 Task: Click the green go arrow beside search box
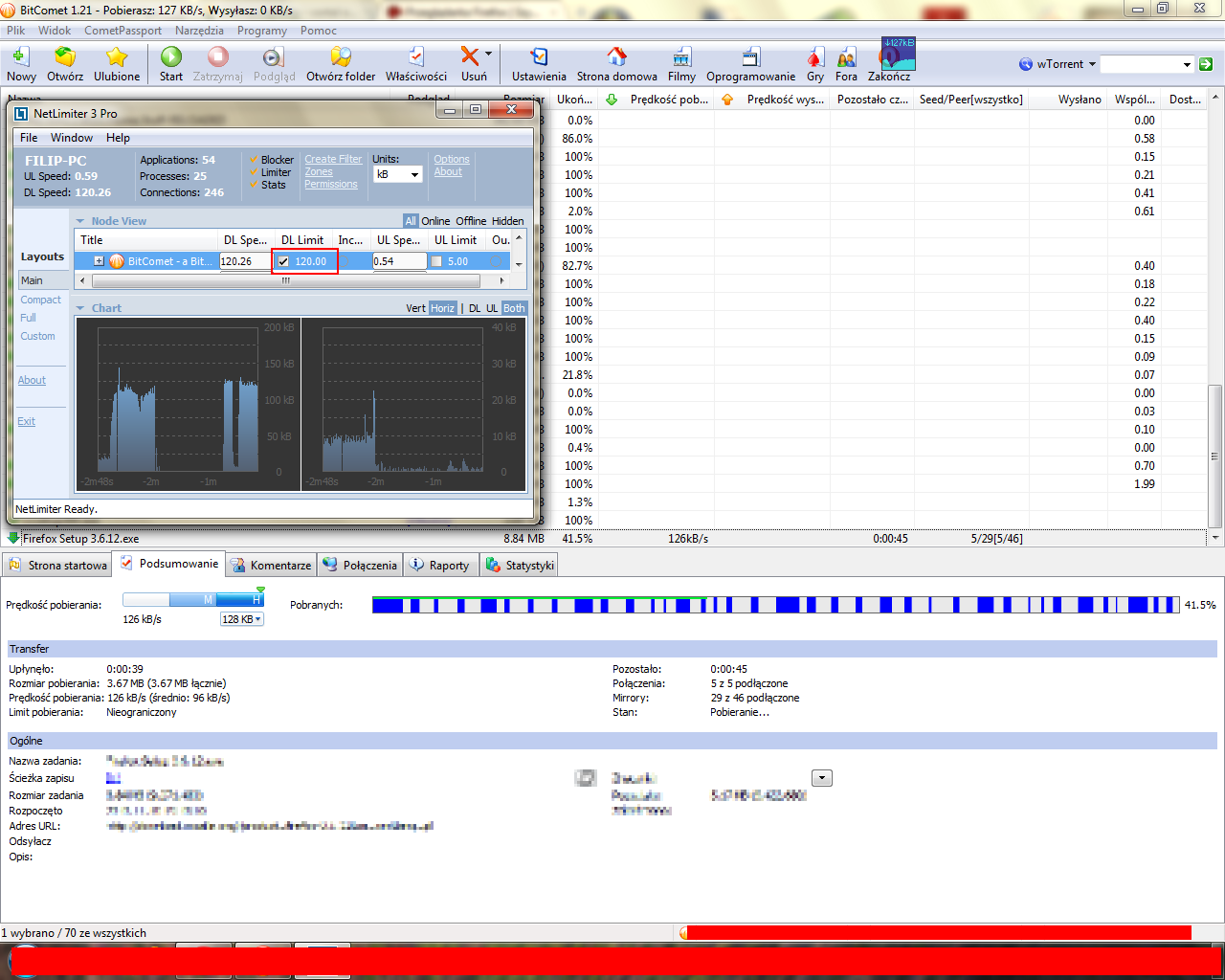(1206, 64)
